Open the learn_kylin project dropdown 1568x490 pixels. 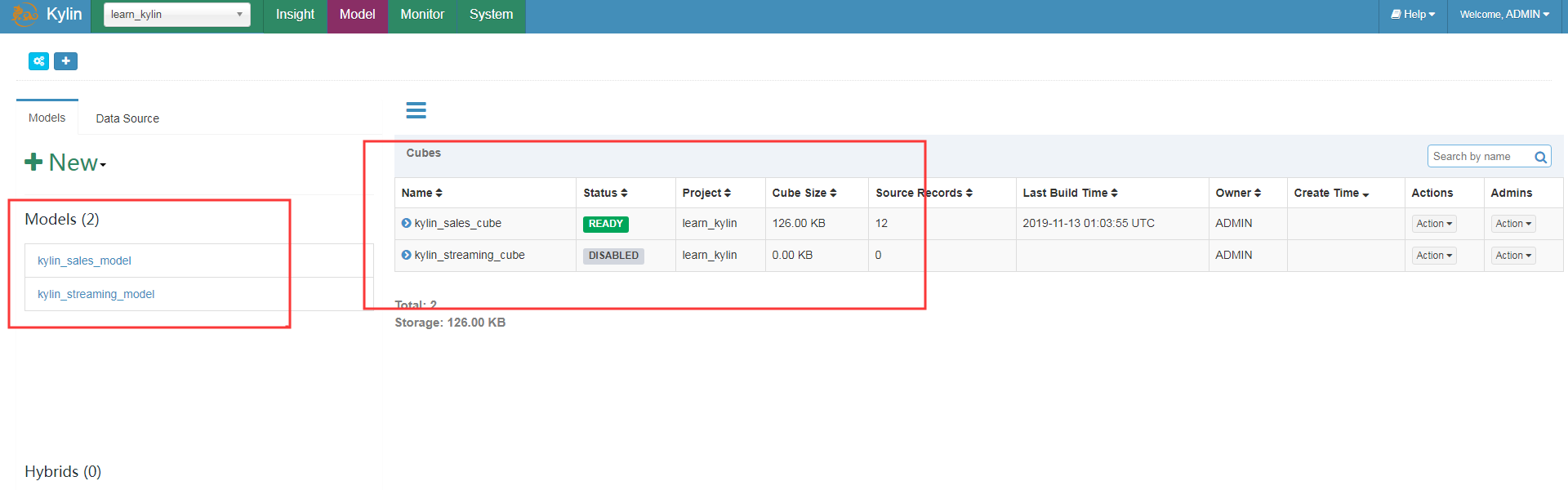click(177, 15)
